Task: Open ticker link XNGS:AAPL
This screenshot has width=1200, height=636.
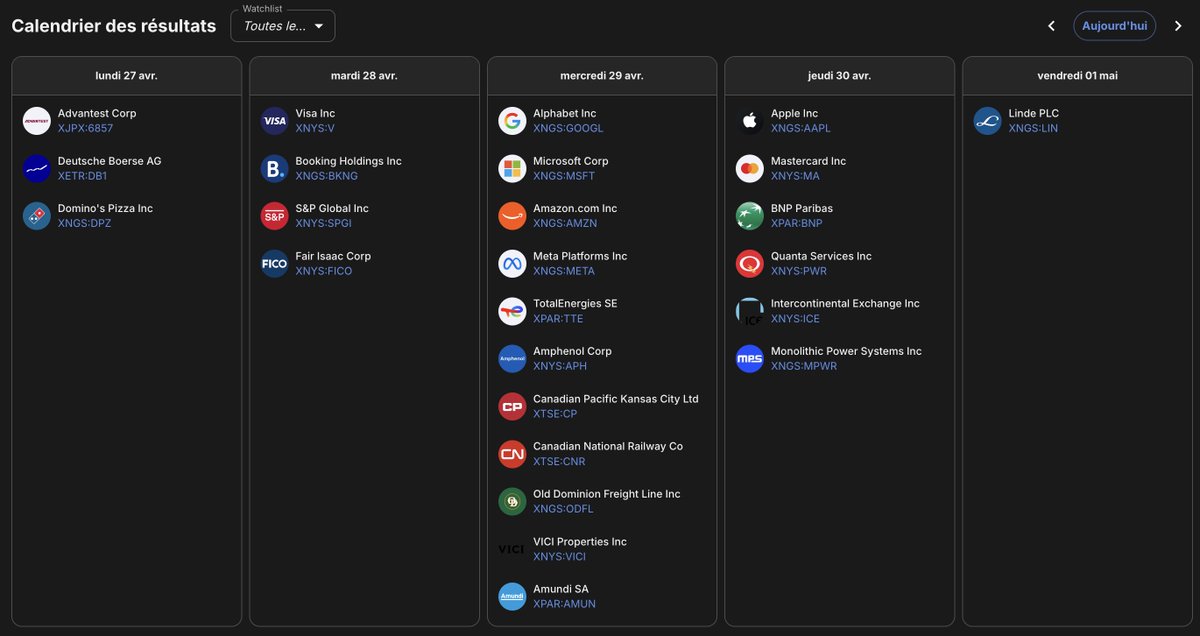Action: tap(801, 129)
